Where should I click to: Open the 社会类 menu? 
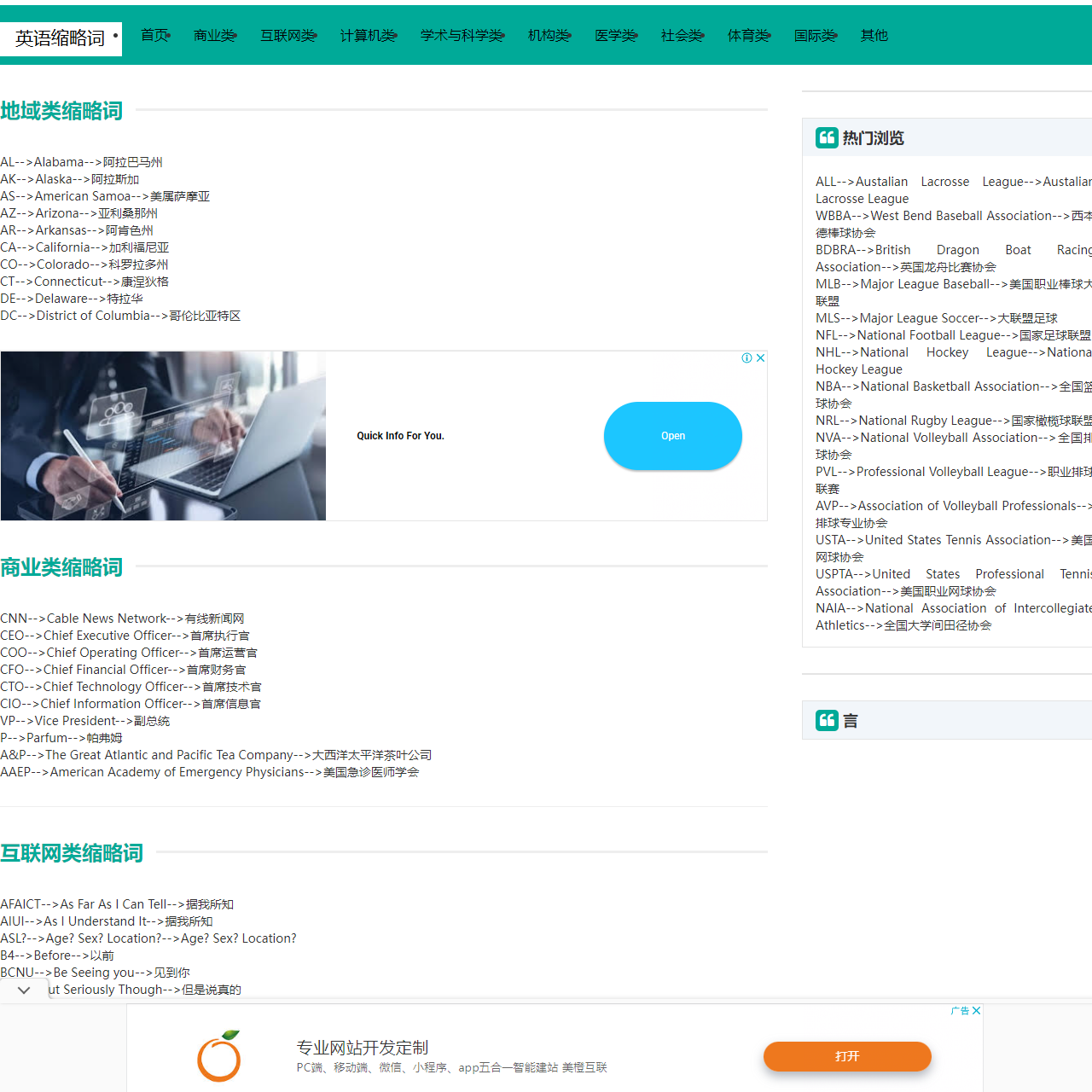pos(682,35)
